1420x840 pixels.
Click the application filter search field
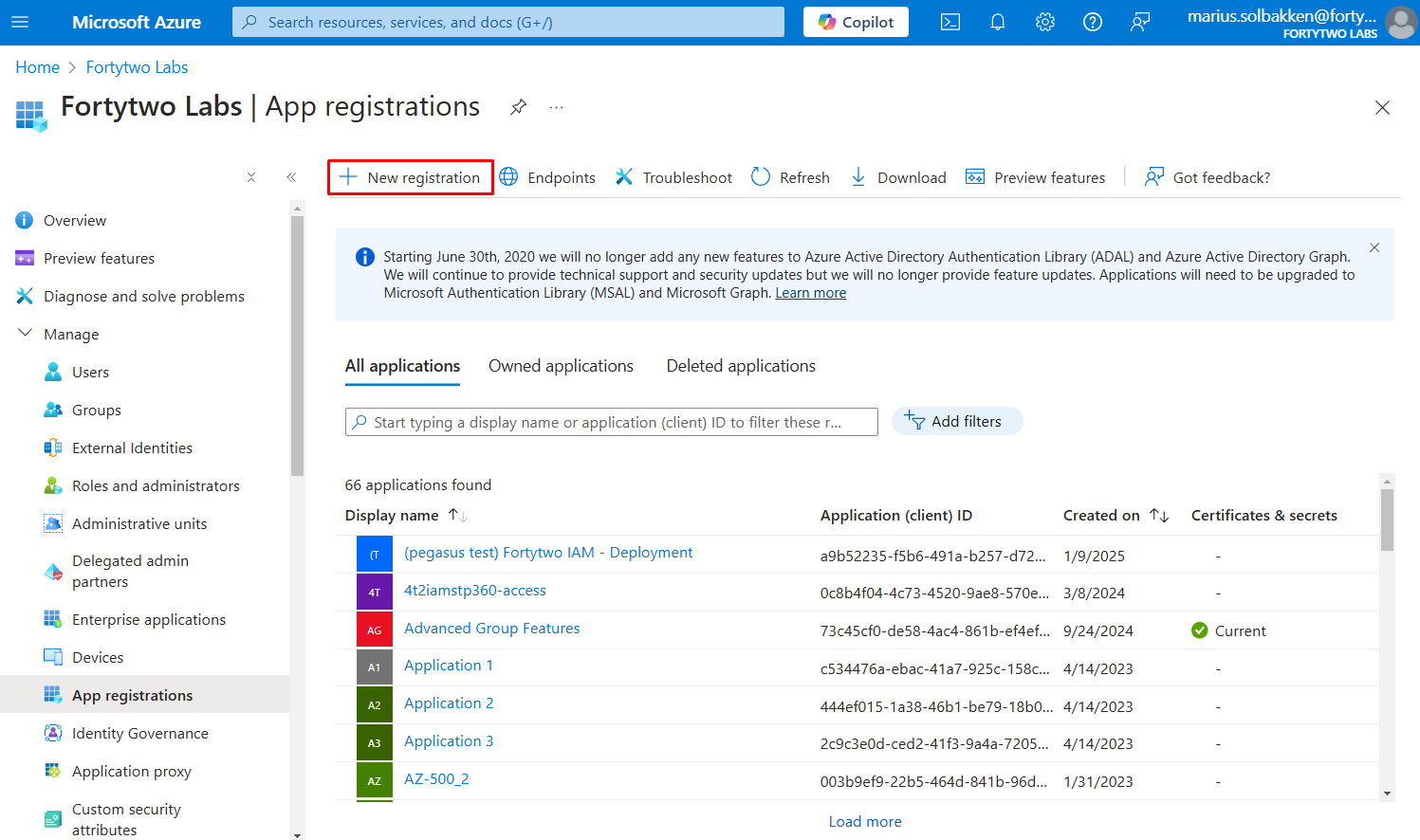pyautogui.click(x=611, y=422)
